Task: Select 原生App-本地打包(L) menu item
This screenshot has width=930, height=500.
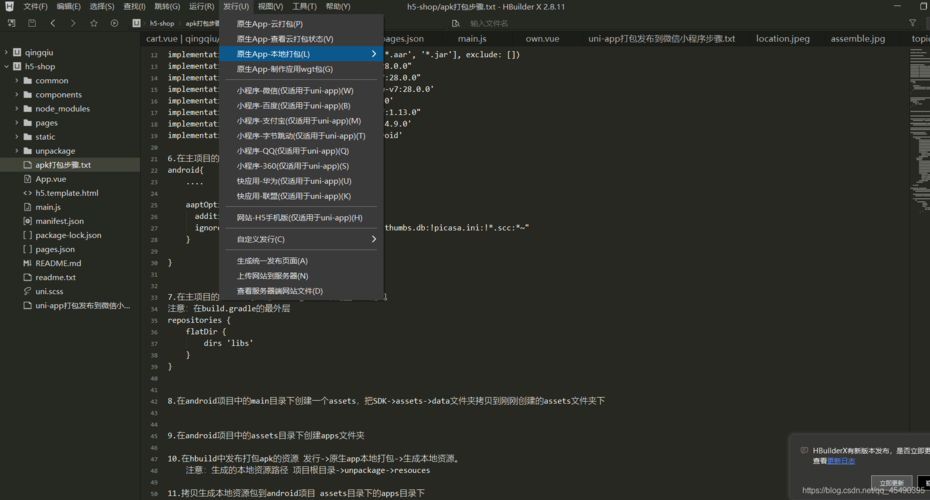Action: coord(301,54)
